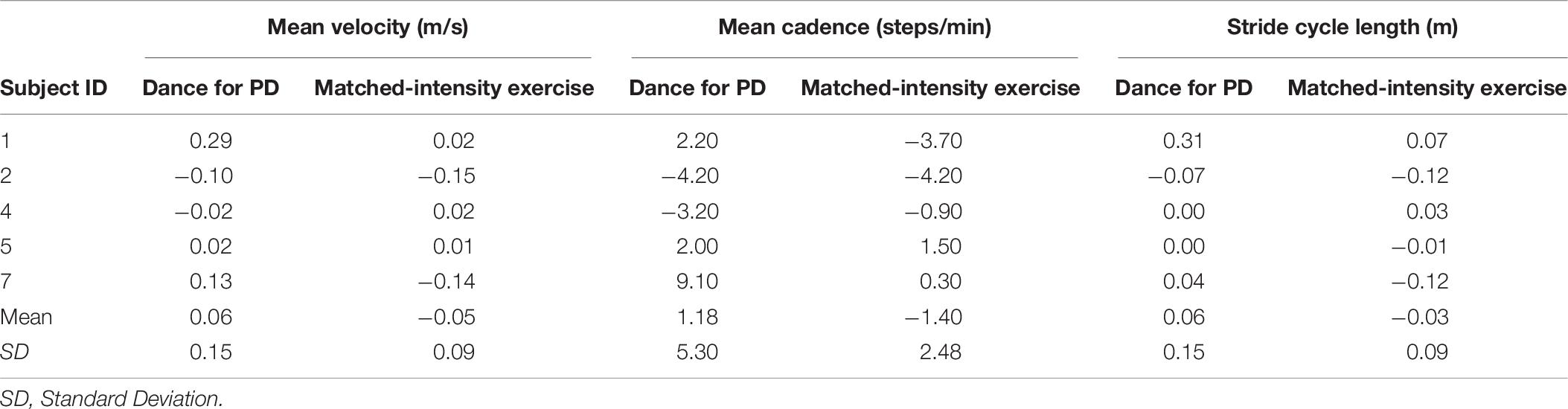Select the mean cadence value 1.18

click(x=697, y=317)
